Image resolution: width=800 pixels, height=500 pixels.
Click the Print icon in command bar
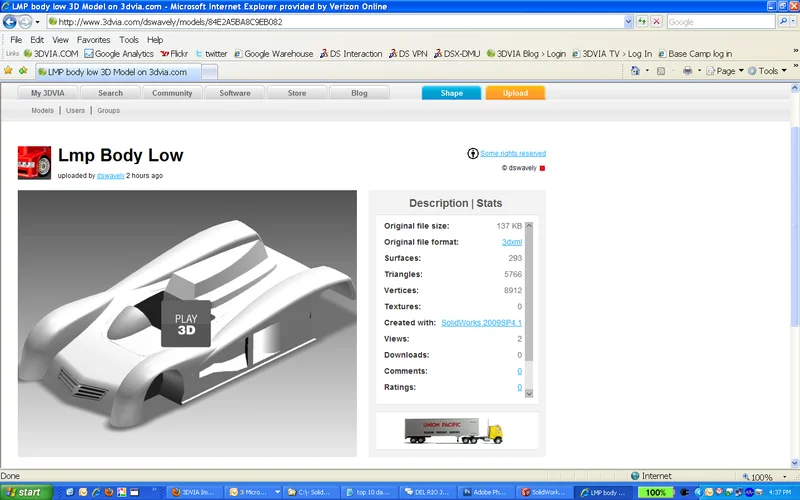687,71
